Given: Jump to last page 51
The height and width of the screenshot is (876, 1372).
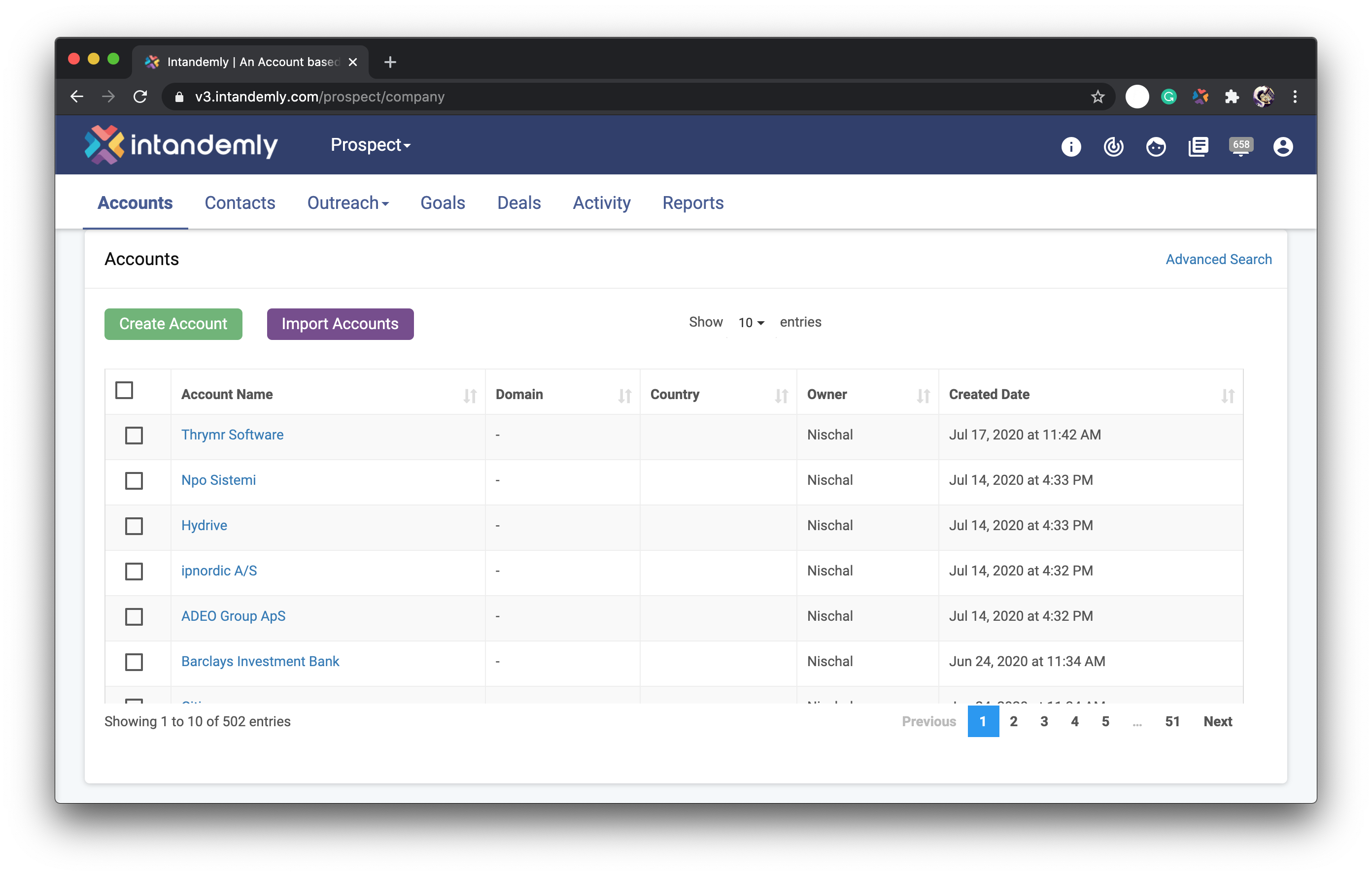Looking at the screenshot, I should (x=1172, y=721).
